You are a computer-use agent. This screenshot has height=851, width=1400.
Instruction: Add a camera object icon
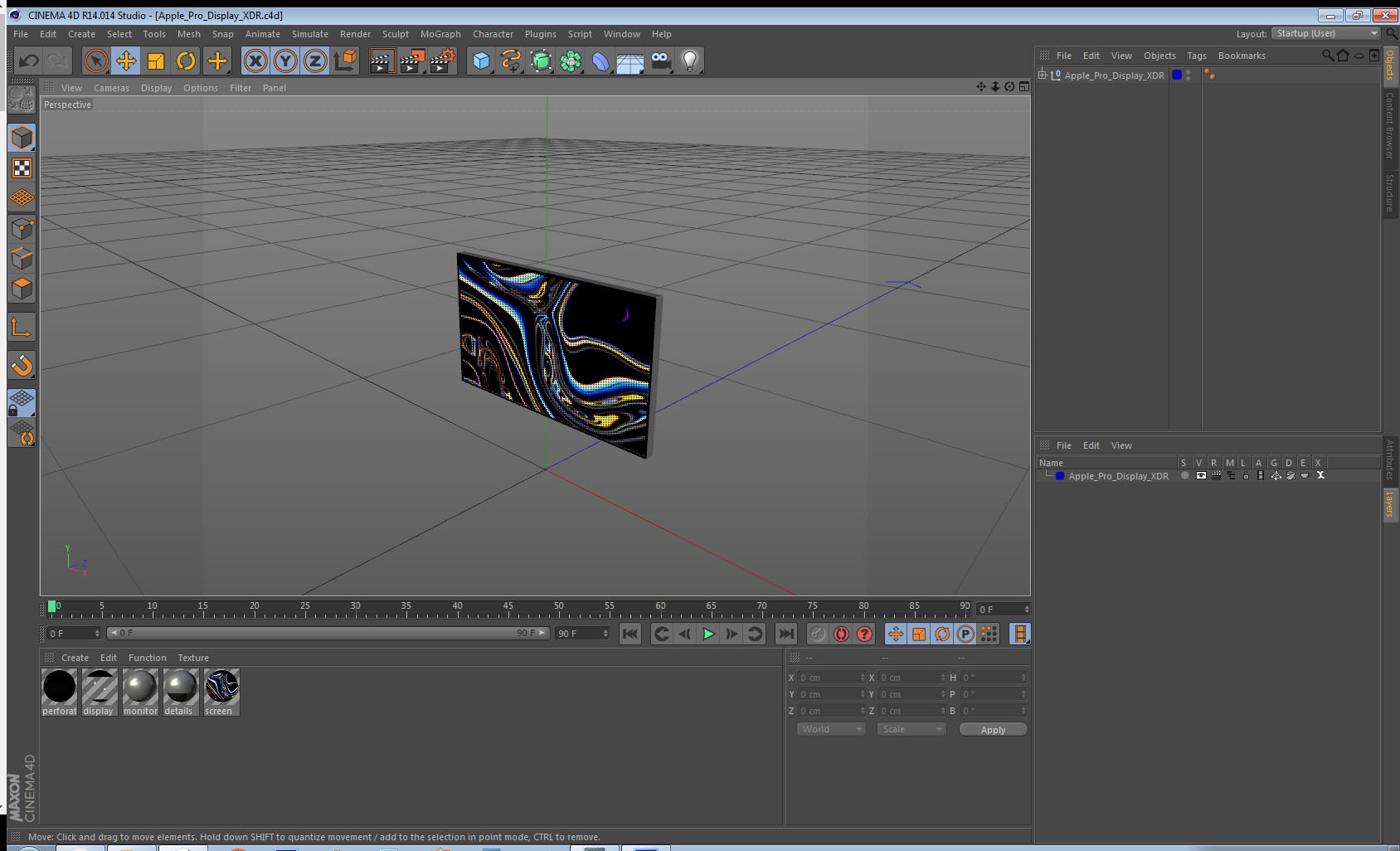tap(660, 61)
